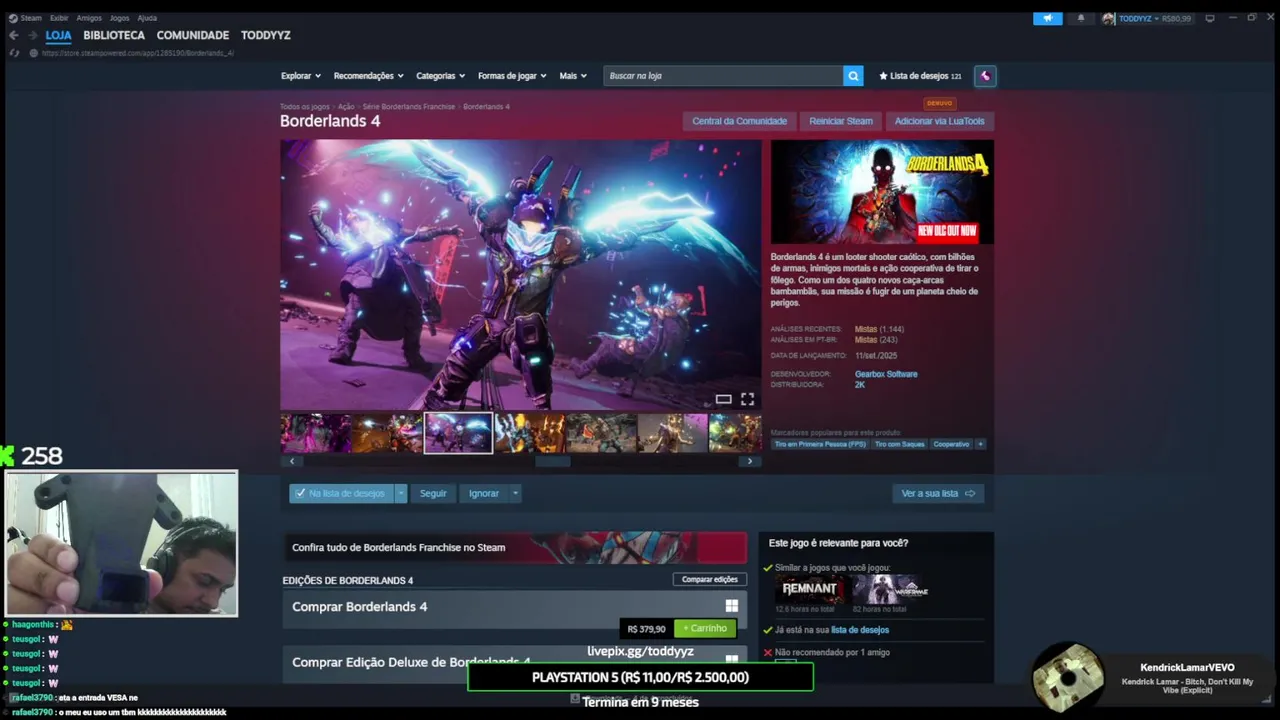Image resolution: width=1280 pixels, height=720 pixels.
Task: Toggle fullscreen on the screenshot viewer
Action: 747,399
